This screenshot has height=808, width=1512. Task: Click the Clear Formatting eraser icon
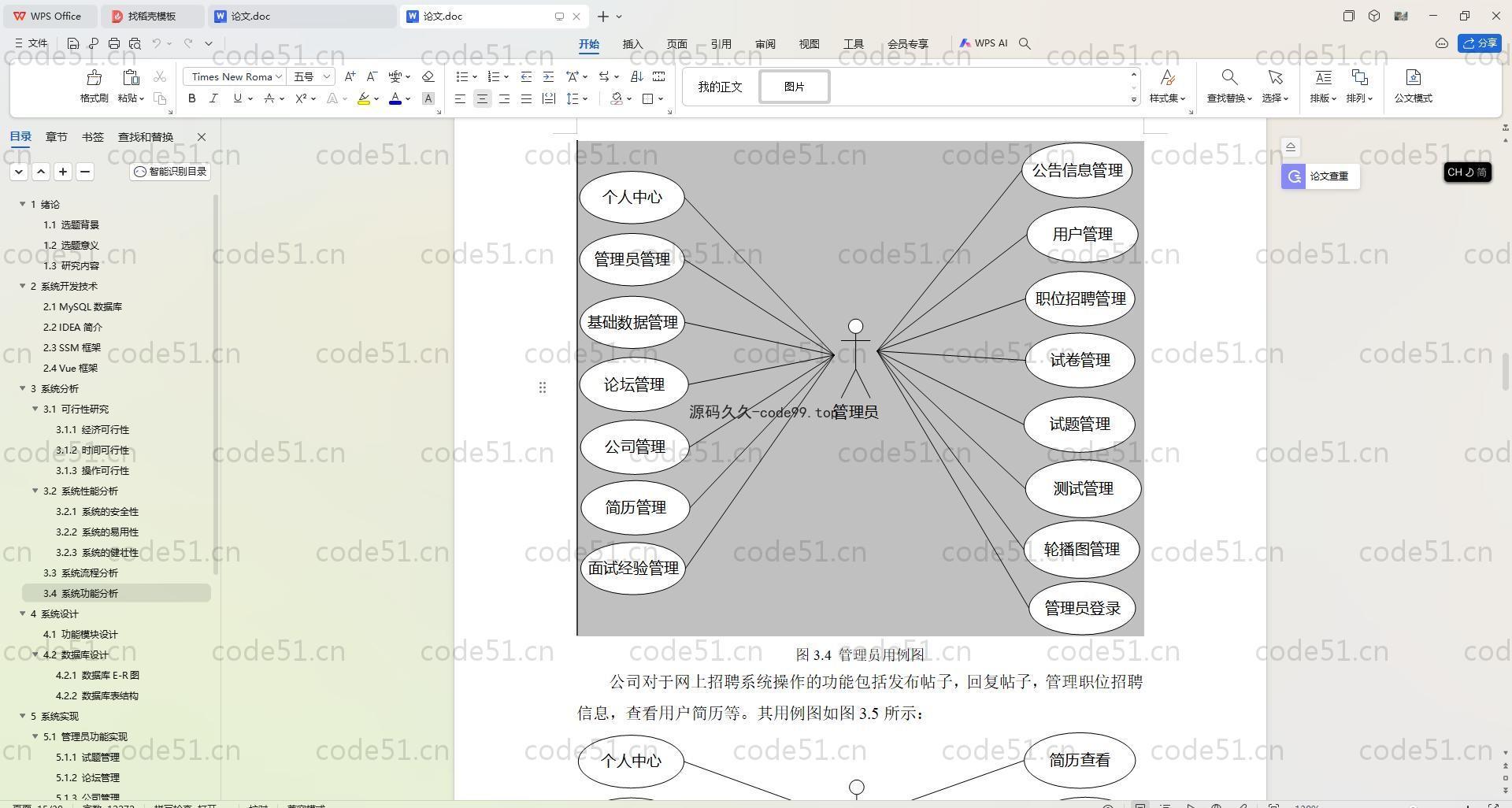coord(428,76)
